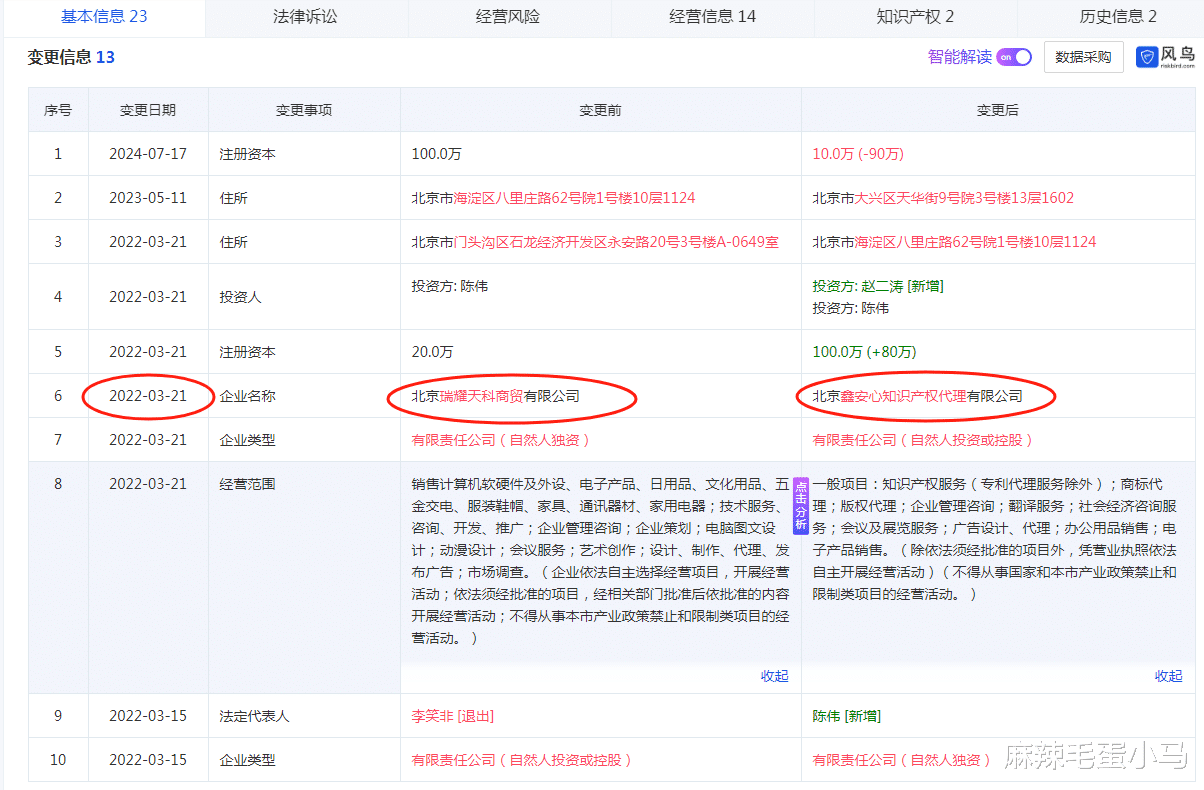Click the 数据采购 button

(1083, 57)
